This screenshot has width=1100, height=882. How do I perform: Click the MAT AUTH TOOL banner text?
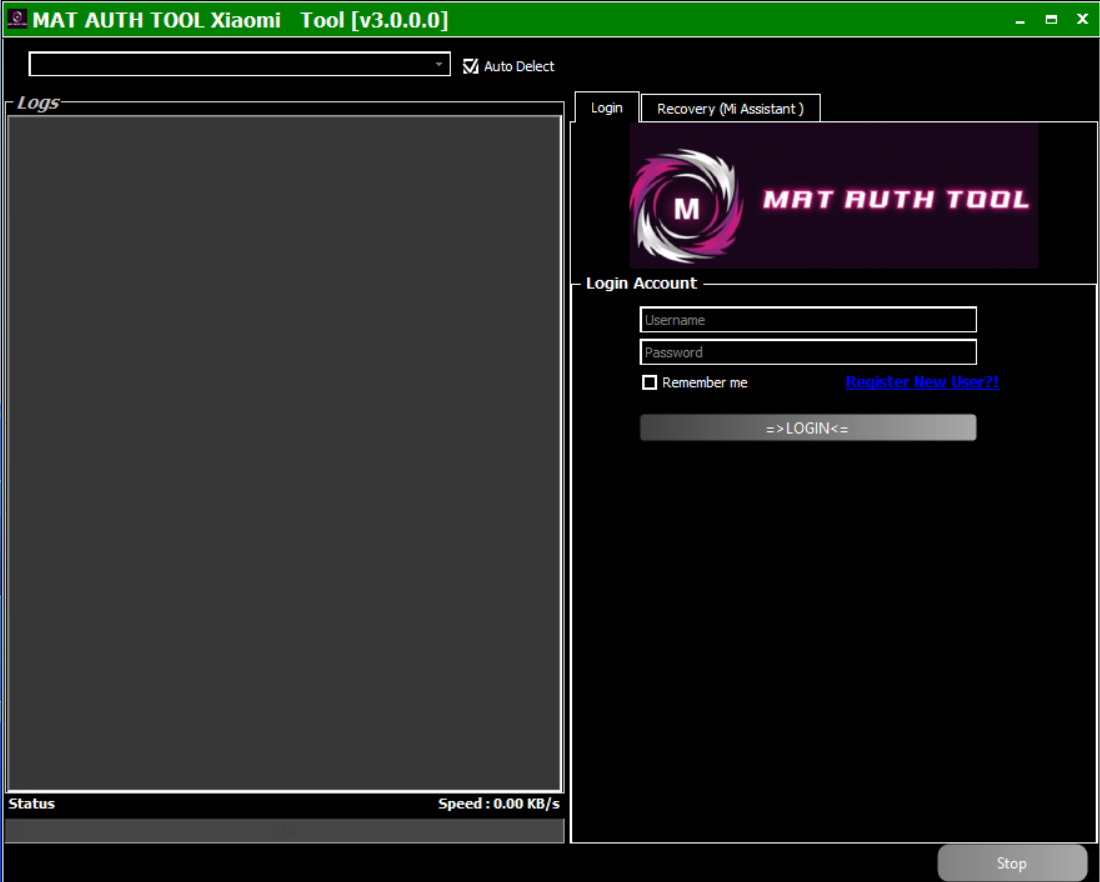895,199
